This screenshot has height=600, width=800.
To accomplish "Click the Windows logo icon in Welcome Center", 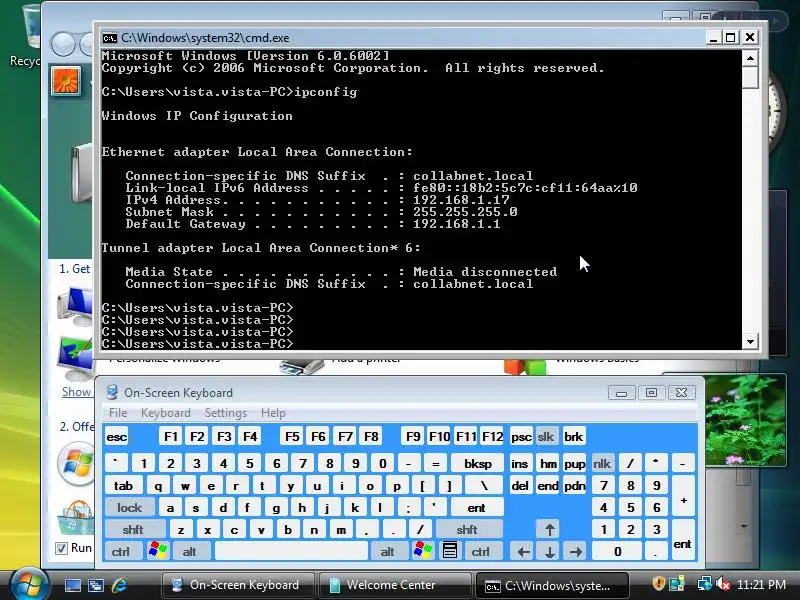I will (77, 463).
